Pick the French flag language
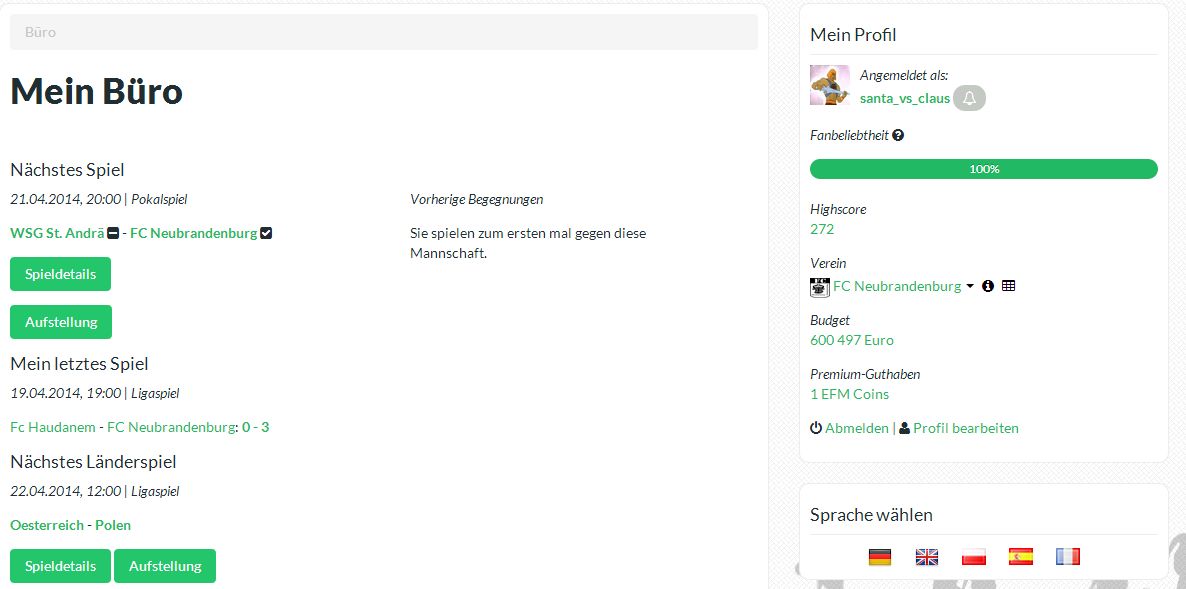The image size is (1186, 589). click(x=1067, y=557)
